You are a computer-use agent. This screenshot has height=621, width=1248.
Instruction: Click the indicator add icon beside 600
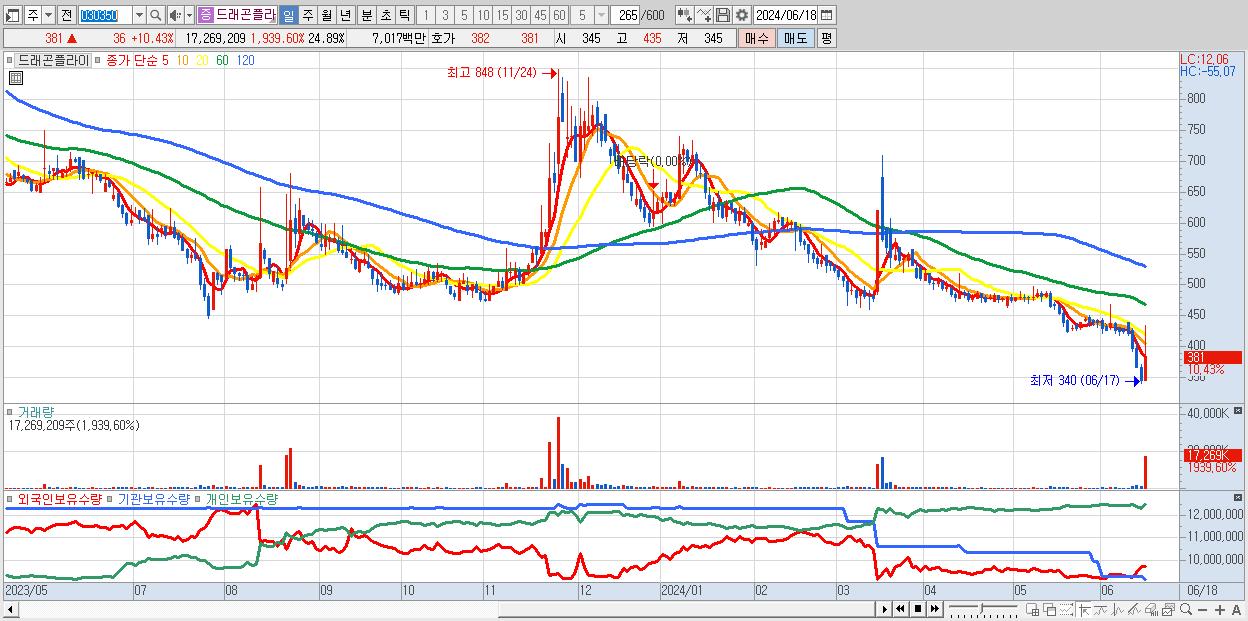(x=684, y=15)
